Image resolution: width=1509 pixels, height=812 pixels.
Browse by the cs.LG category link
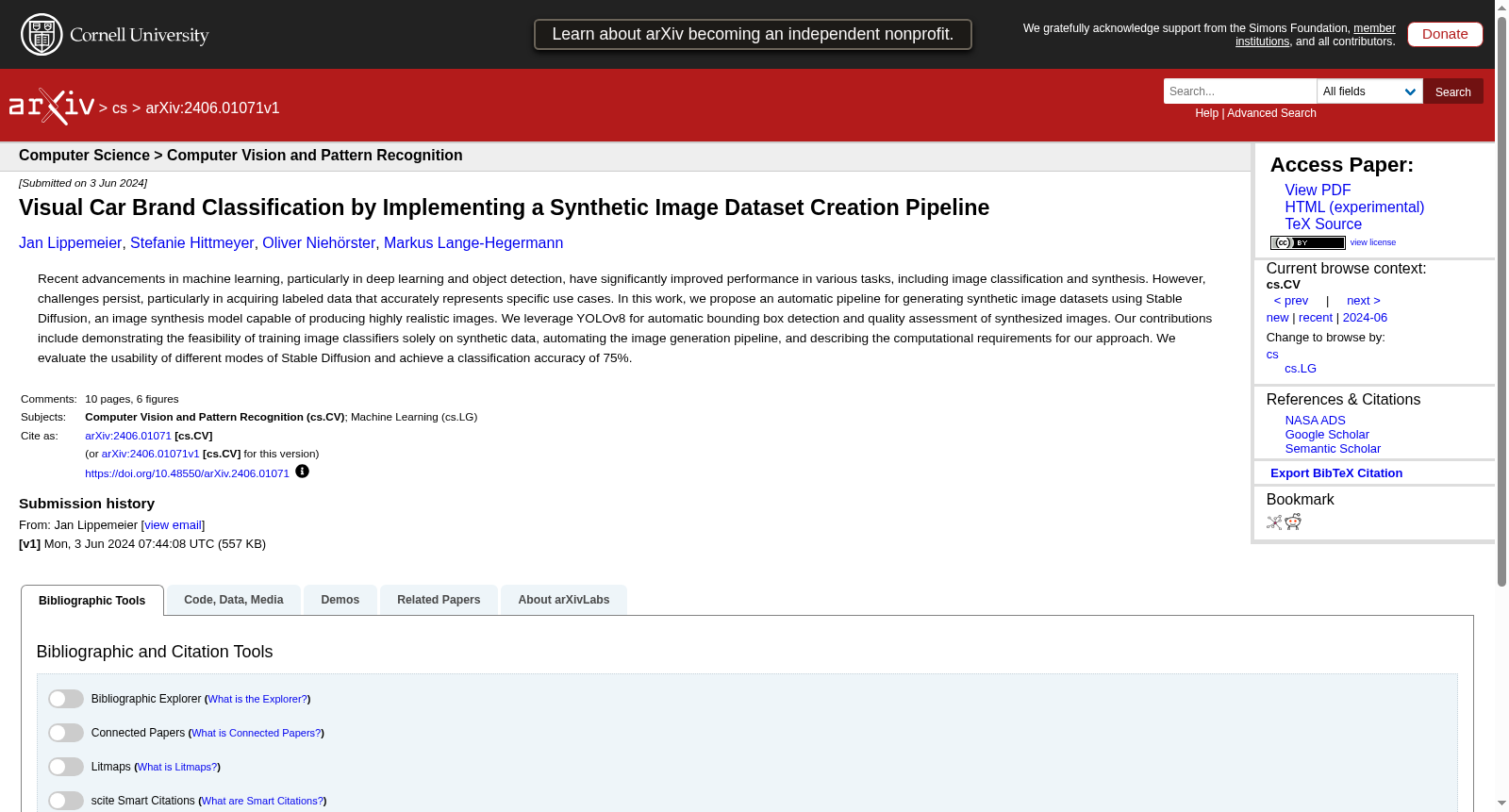pyautogui.click(x=1301, y=369)
